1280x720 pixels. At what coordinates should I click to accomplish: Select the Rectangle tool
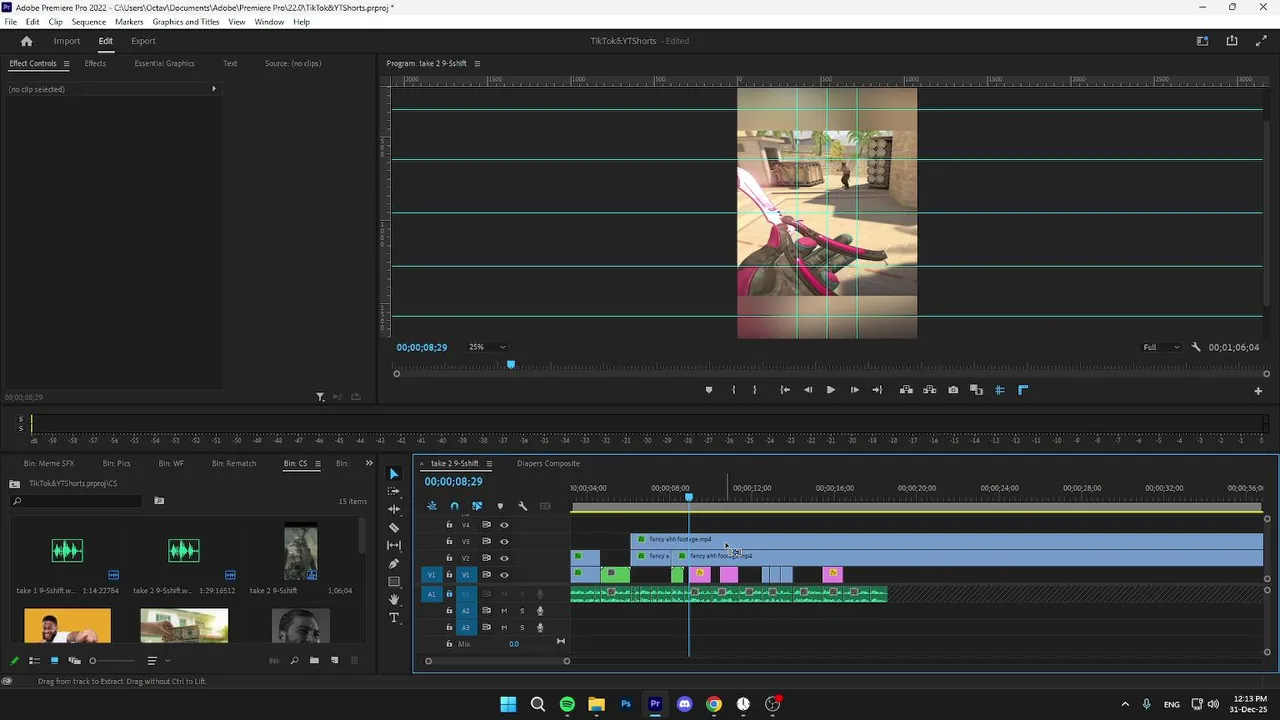pyautogui.click(x=394, y=581)
